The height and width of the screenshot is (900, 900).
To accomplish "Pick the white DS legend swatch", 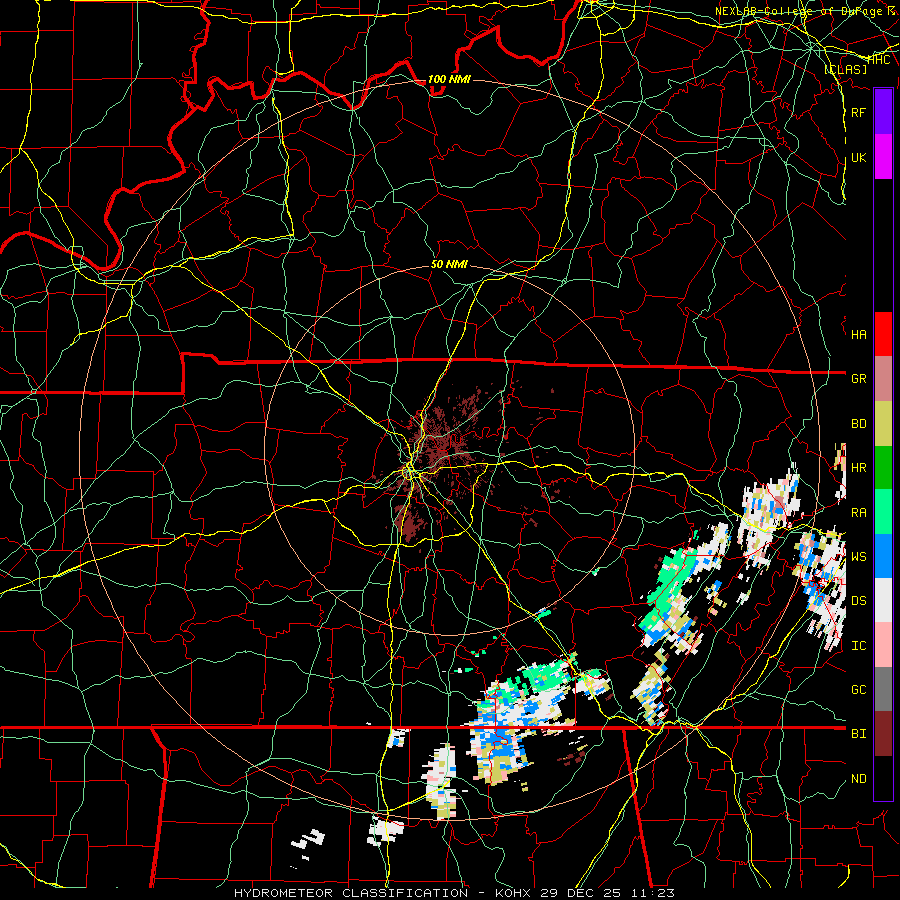I will pyautogui.click(x=883, y=600).
